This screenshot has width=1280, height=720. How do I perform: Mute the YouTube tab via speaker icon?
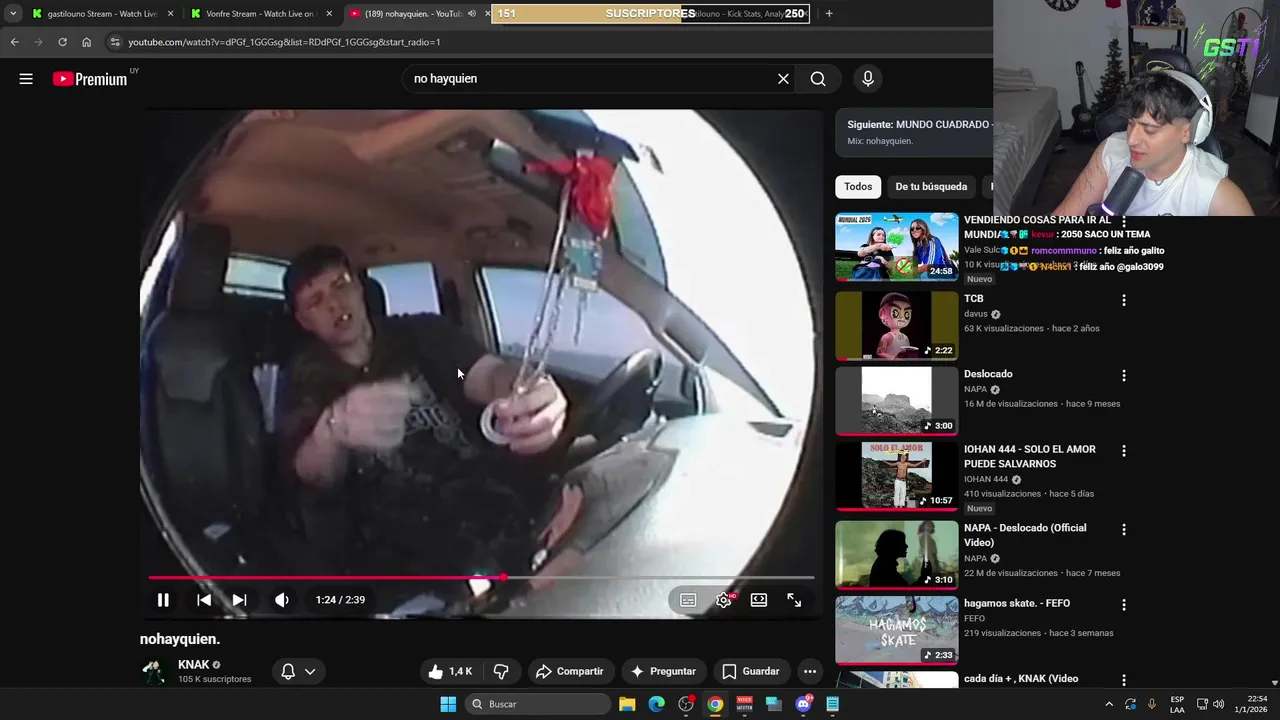(x=472, y=14)
